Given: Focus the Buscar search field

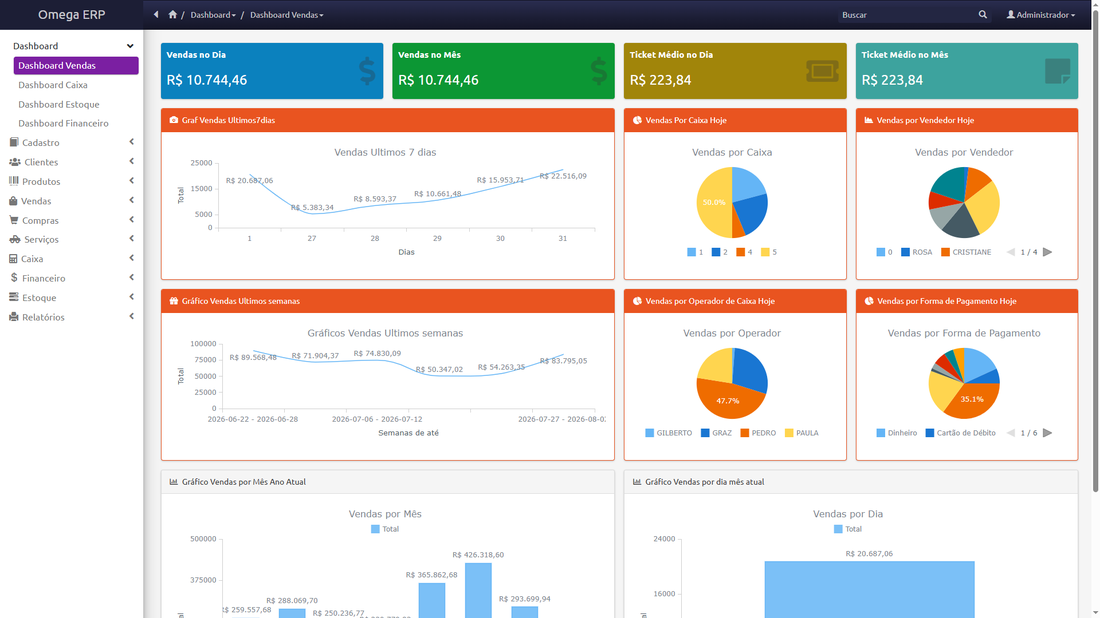Looking at the screenshot, I should [x=908, y=15].
